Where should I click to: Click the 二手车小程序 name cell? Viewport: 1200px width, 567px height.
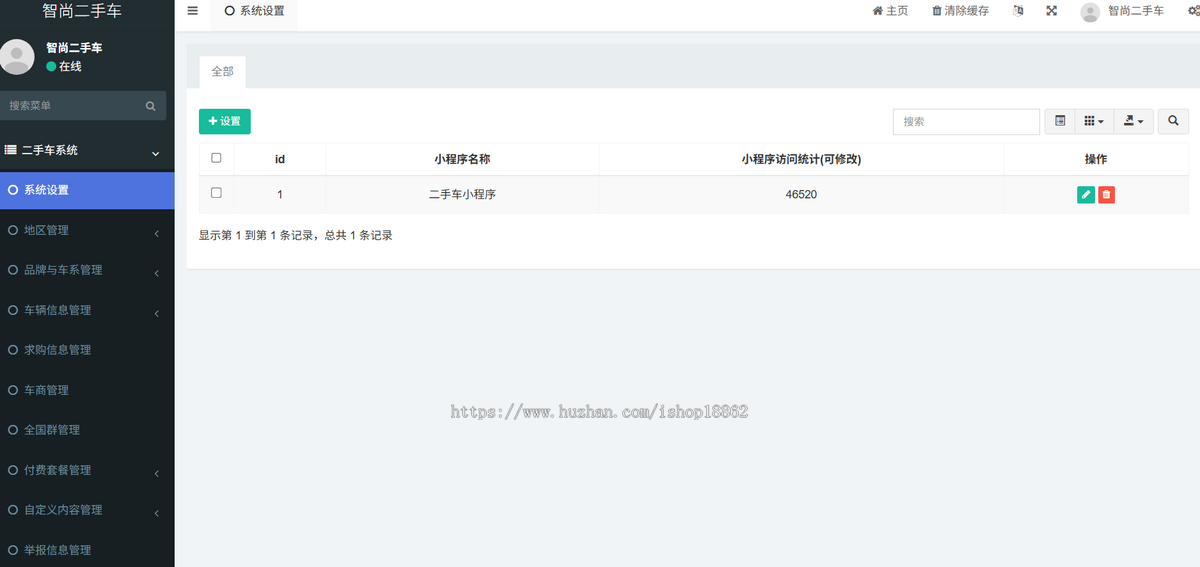[462, 195]
